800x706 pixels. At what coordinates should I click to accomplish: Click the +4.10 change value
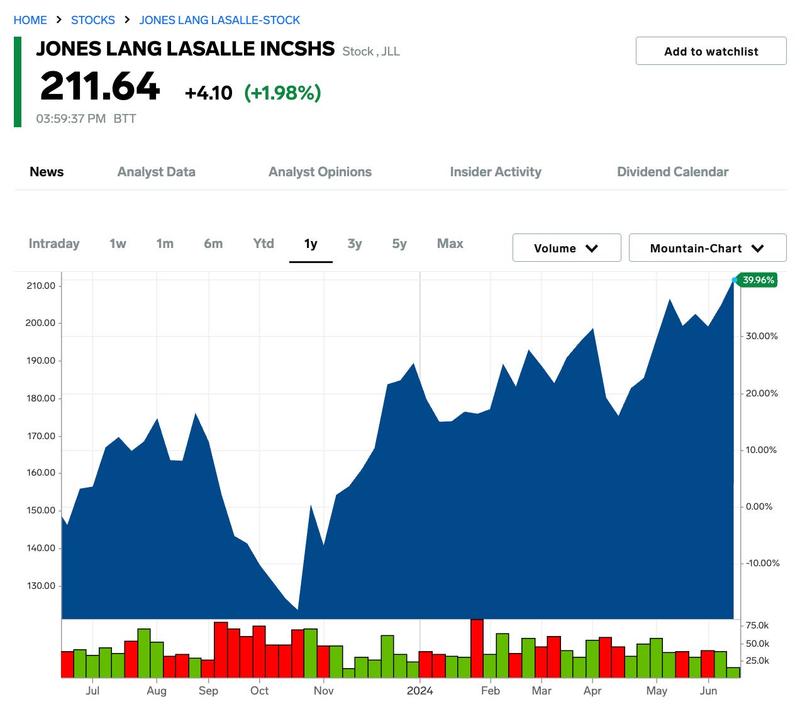click(208, 93)
